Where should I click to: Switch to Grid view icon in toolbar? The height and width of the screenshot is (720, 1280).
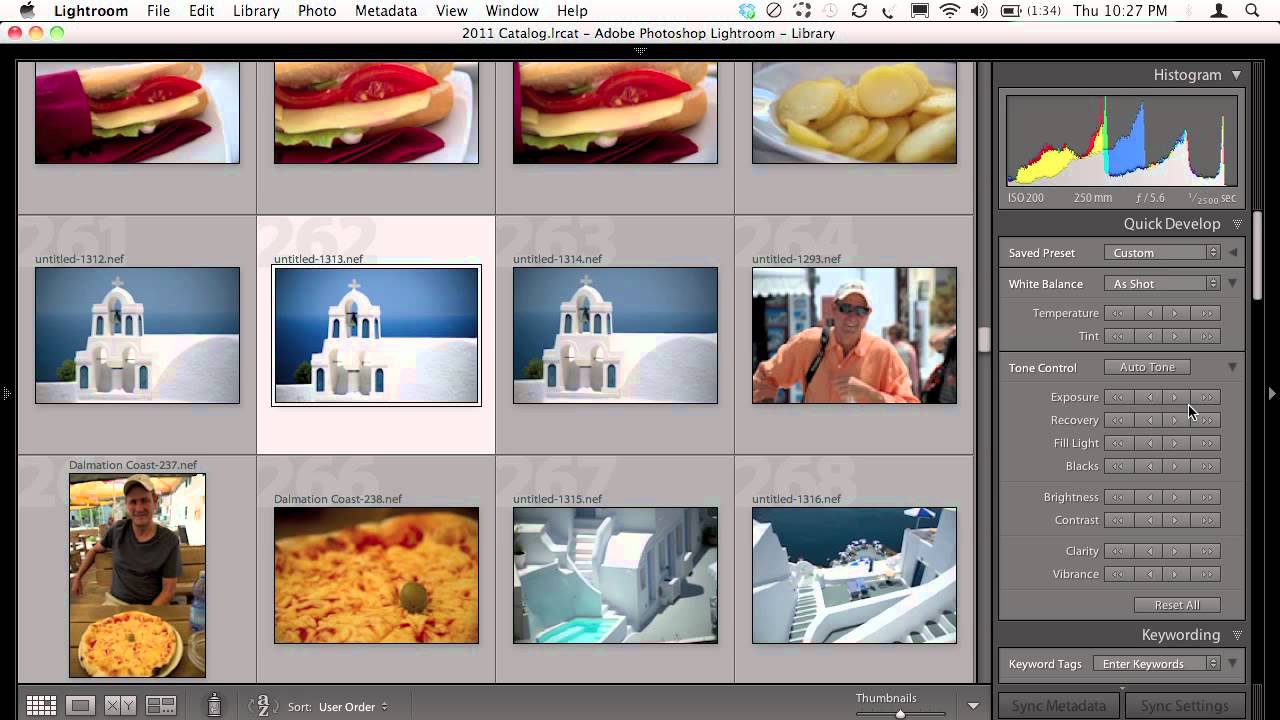coord(41,706)
